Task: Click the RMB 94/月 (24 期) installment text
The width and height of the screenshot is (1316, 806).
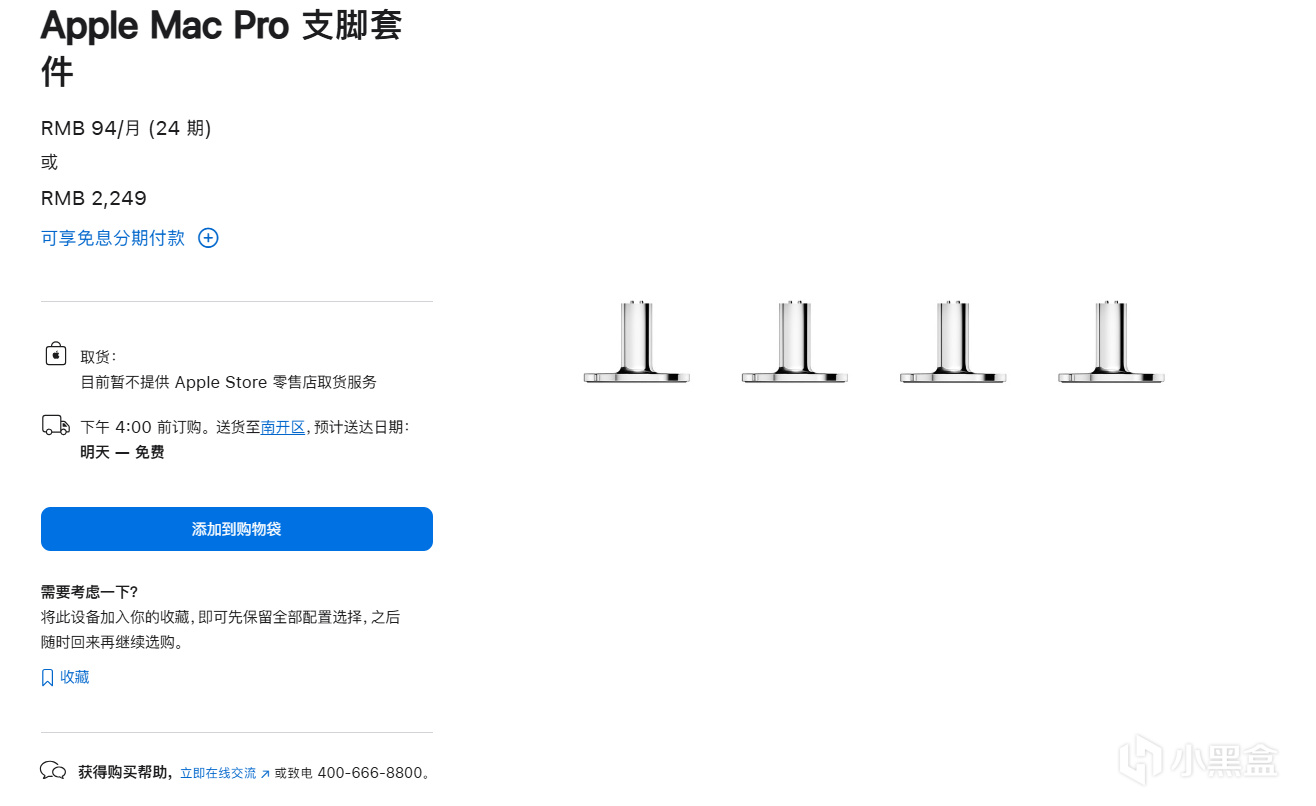Action: click(126, 128)
